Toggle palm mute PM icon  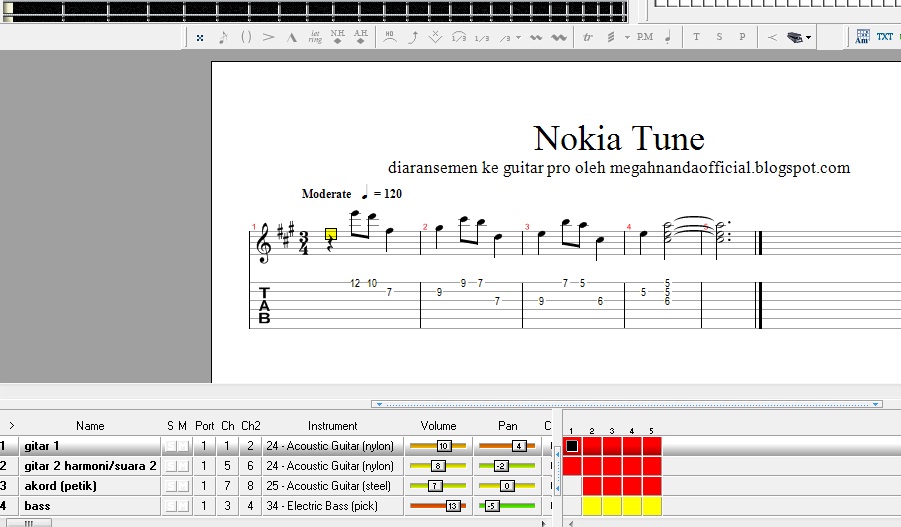tap(645, 37)
